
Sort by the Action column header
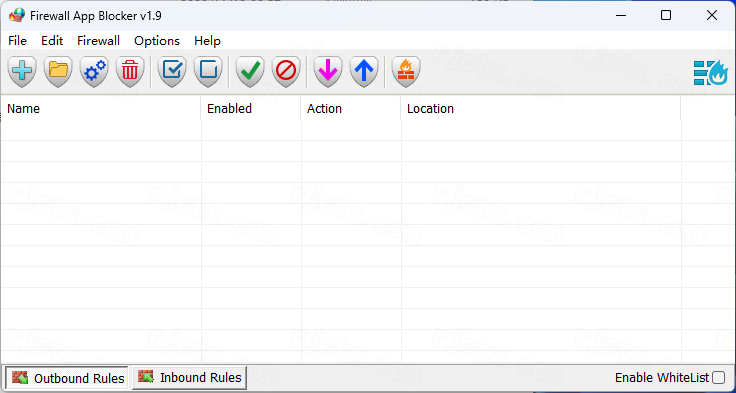[351, 108]
